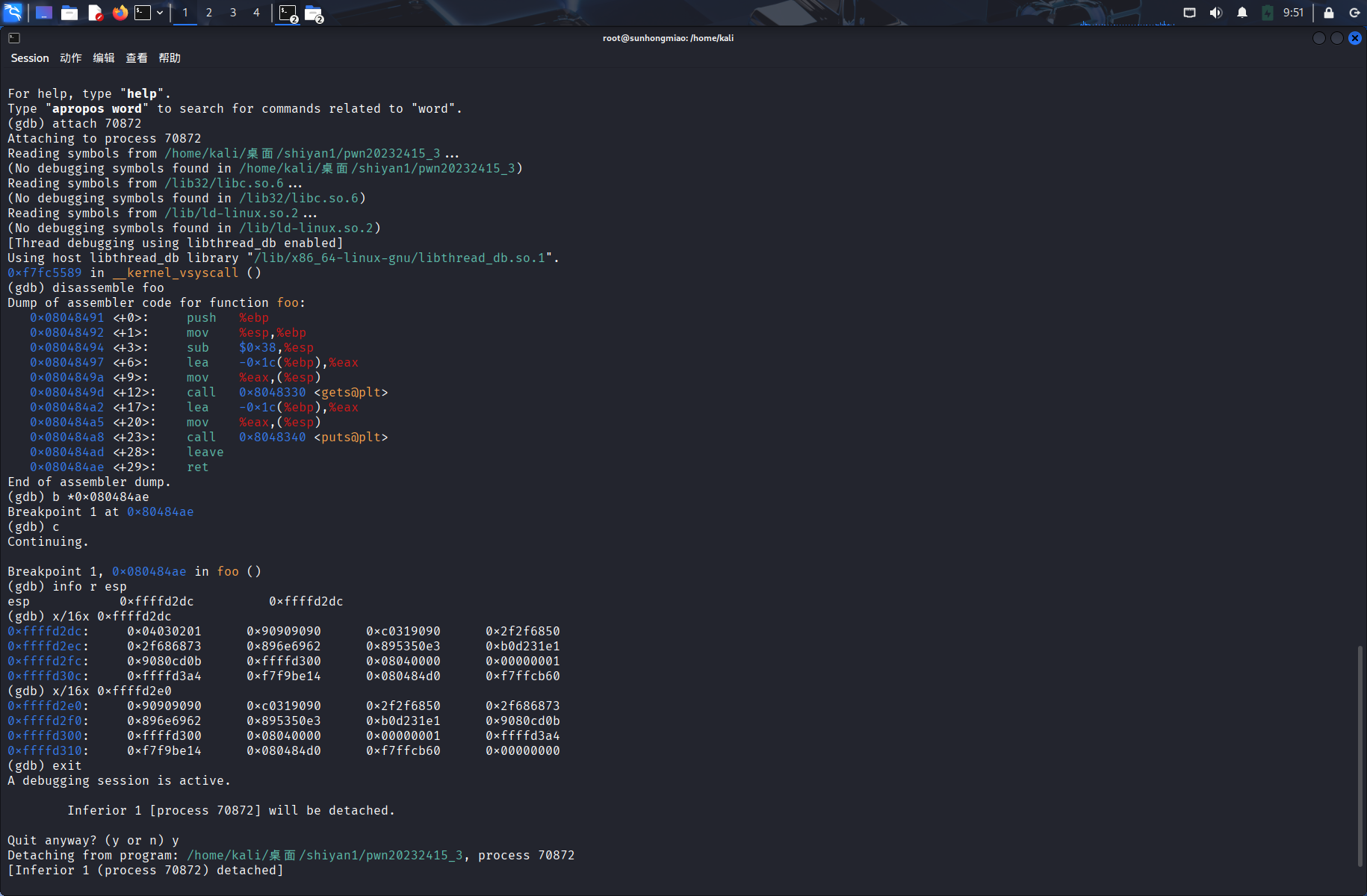Open the 帮助 menu

click(x=170, y=58)
